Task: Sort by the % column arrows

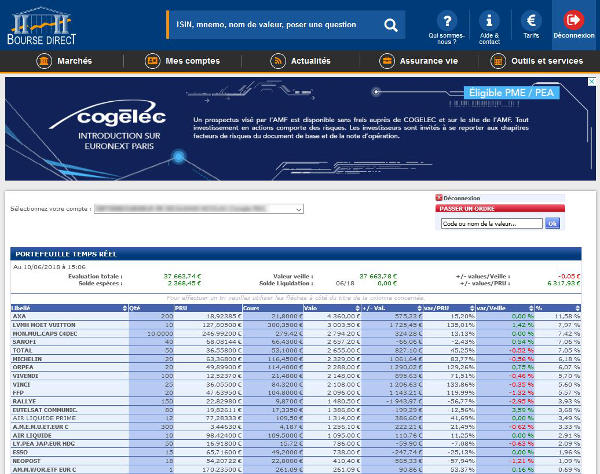Action: (578, 308)
